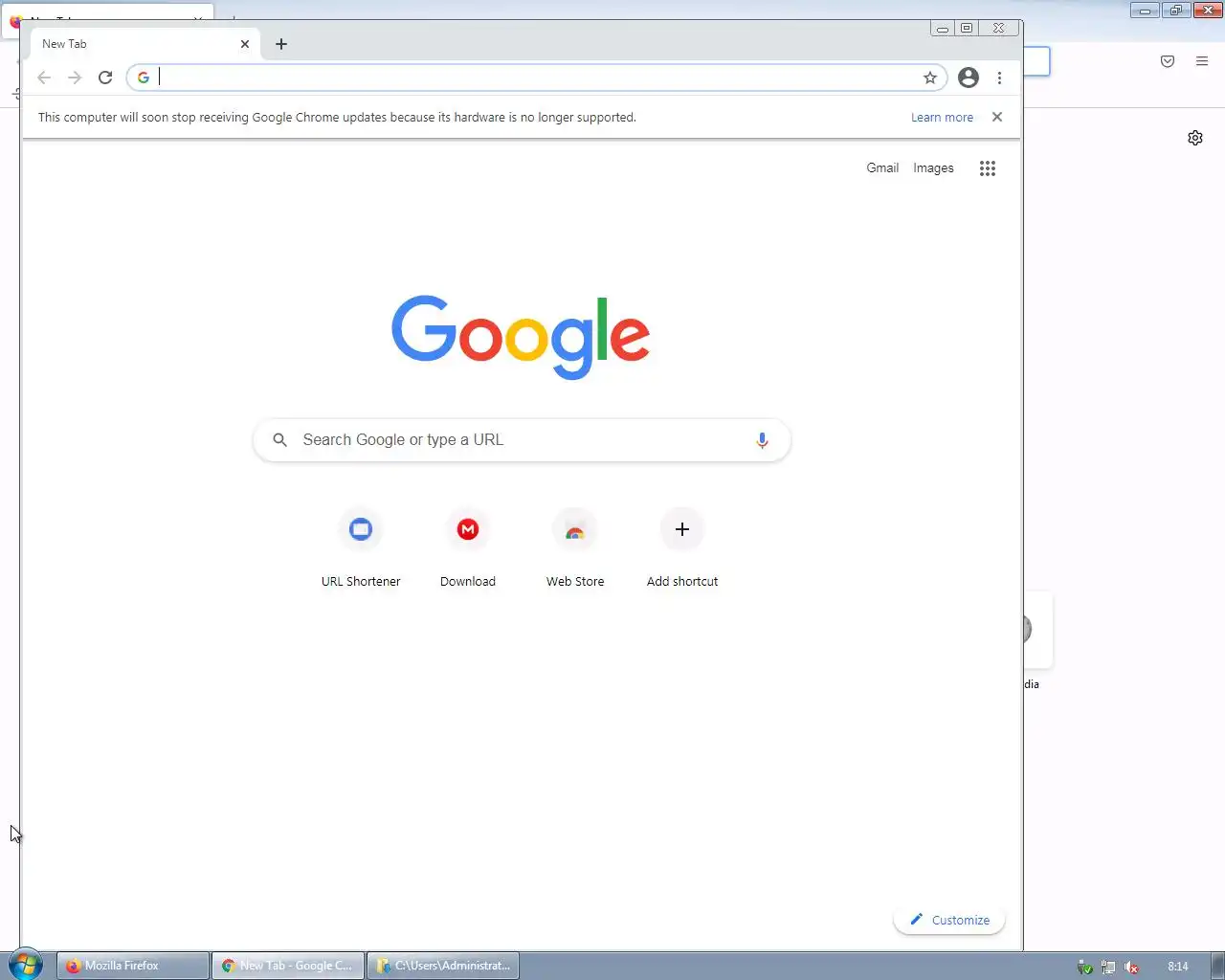Open a new tab with the plus button
Screen dimensions: 1225x980
281,44
